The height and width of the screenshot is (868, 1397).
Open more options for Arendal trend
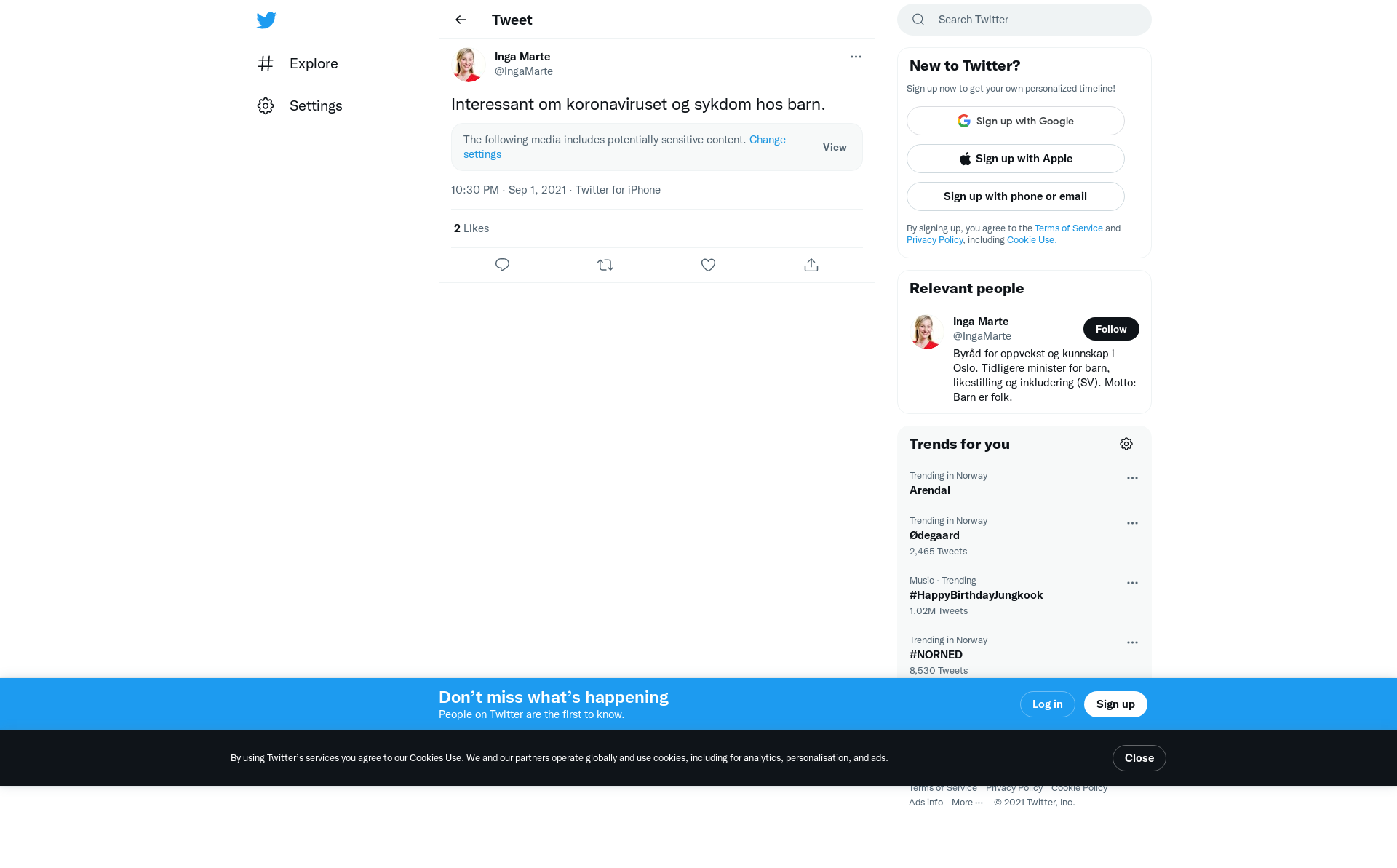coord(1132,478)
